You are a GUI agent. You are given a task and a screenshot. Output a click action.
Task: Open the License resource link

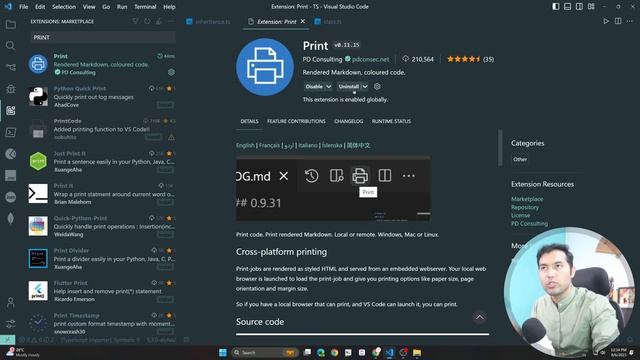[520, 216]
